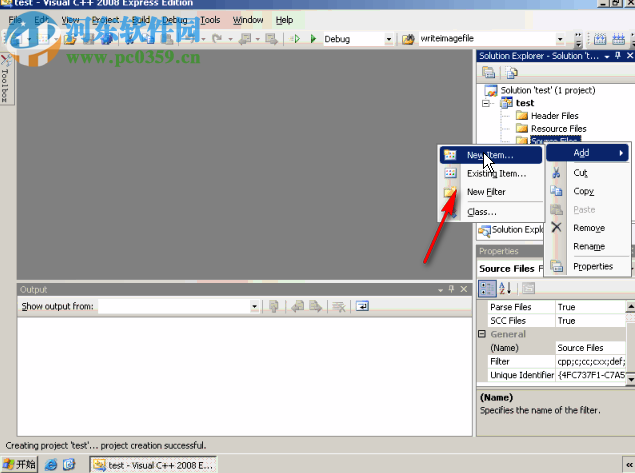635x473 pixels.
Task: Switch Properties to Categorized view
Action: pyautogui.click(x=487, y=288)
